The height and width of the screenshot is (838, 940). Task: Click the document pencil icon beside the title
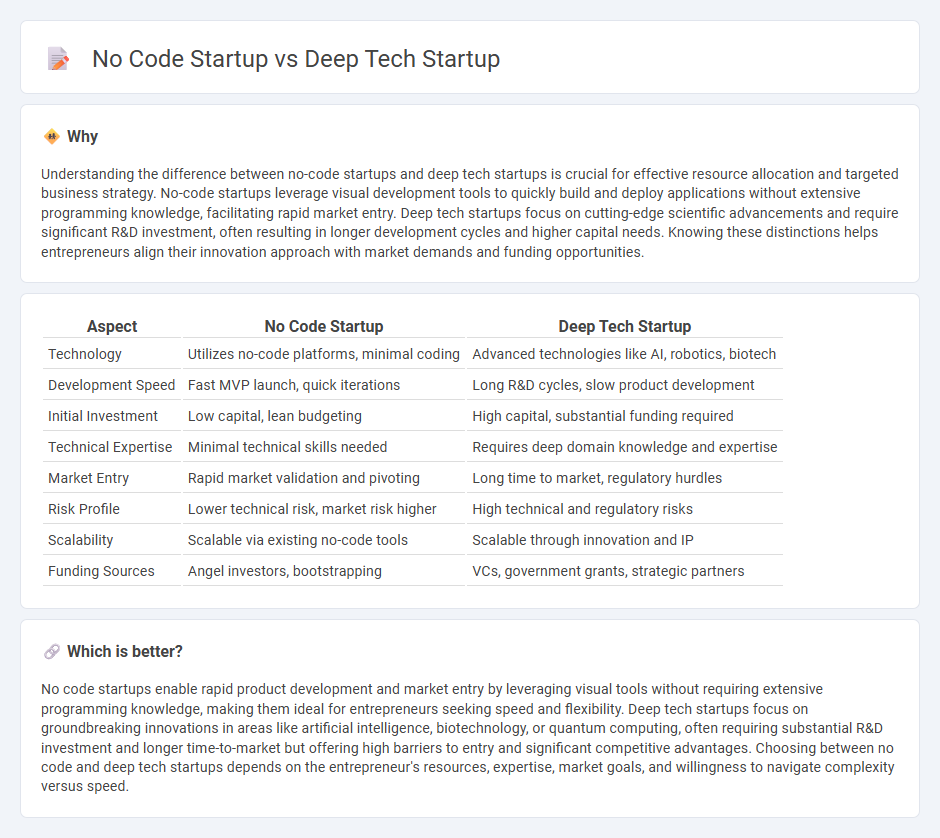(58, 59)
